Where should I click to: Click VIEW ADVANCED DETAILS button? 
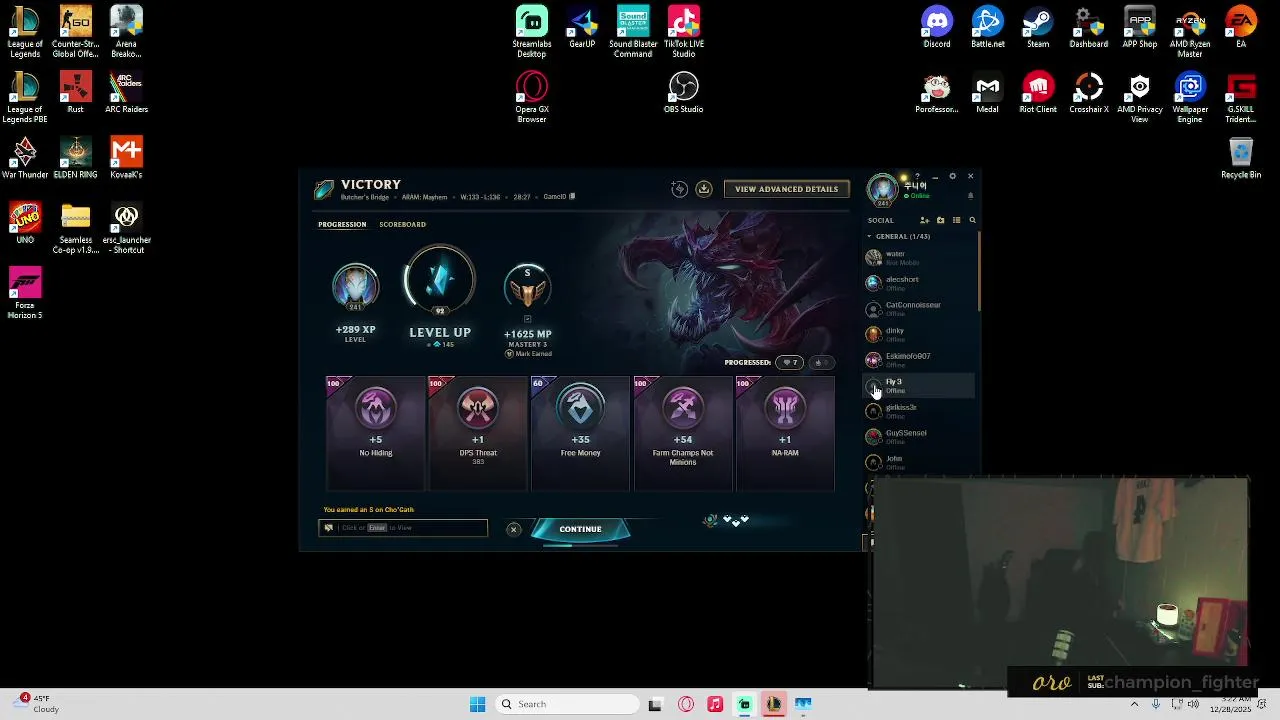(x=786, y=189)
